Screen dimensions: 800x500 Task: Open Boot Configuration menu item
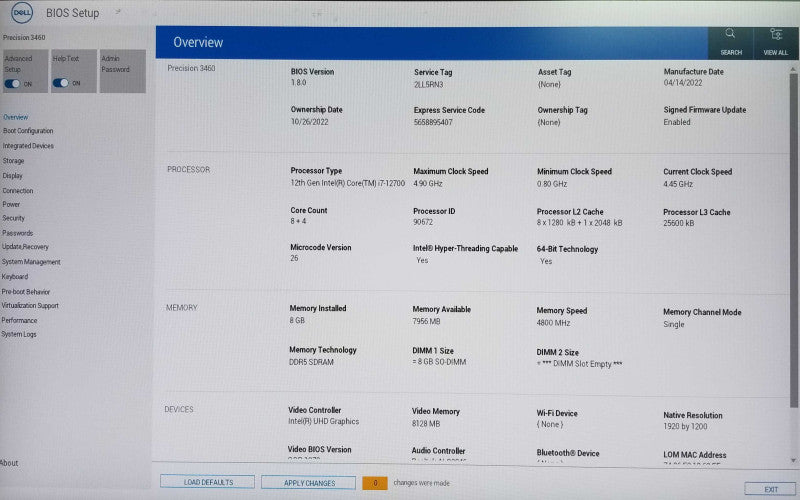coord(28,131)
